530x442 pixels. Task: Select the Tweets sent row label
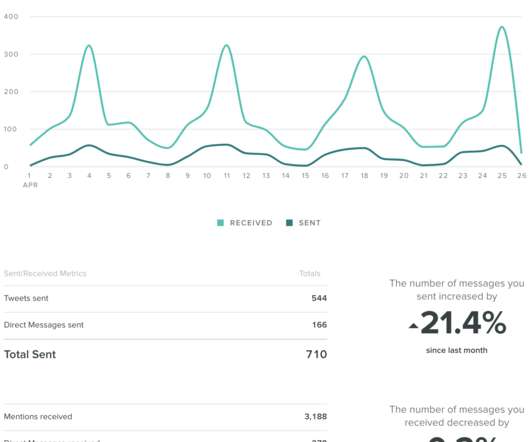(26, 298)
